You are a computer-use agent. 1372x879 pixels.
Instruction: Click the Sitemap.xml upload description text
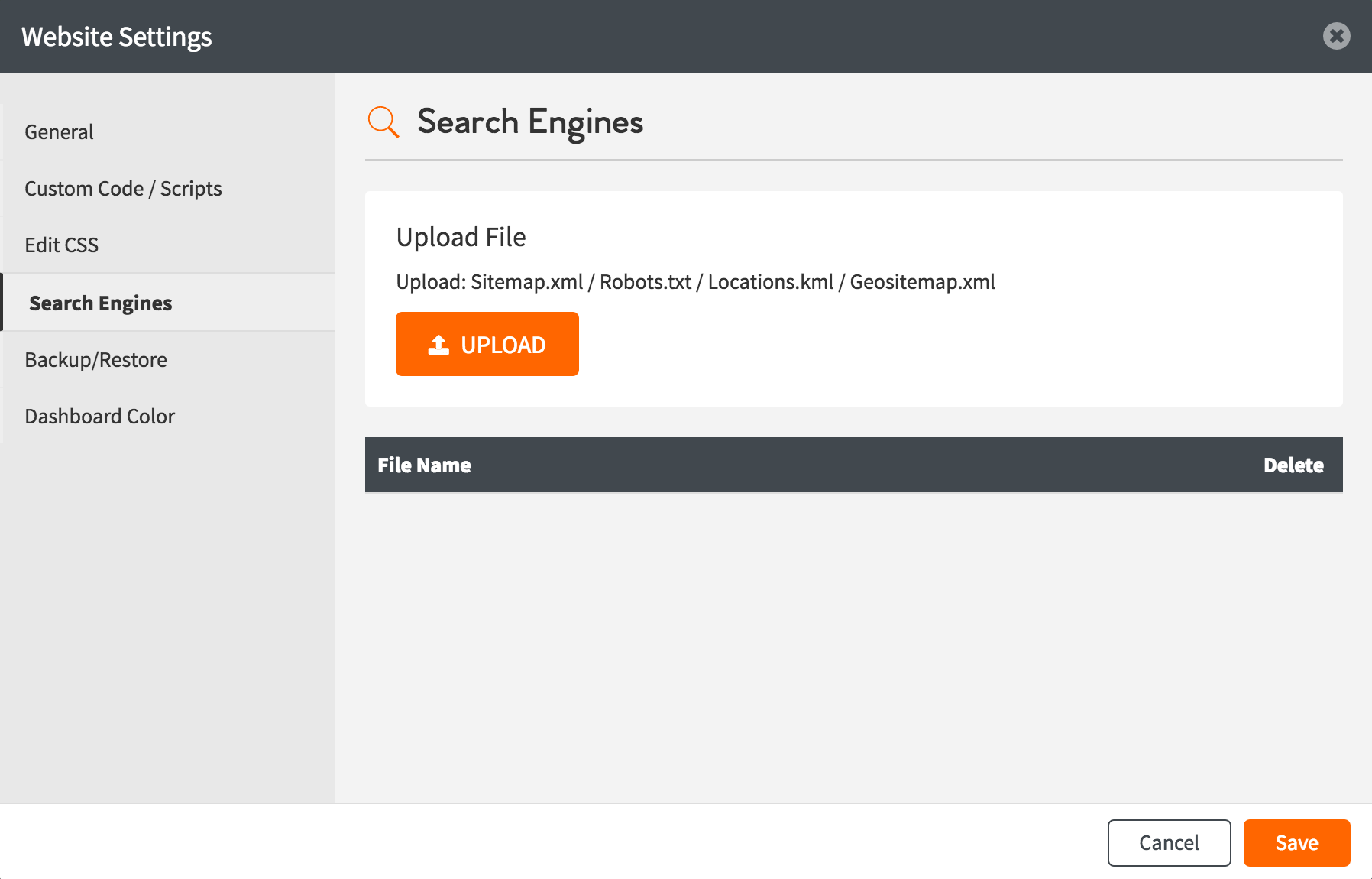pos(695,282)
